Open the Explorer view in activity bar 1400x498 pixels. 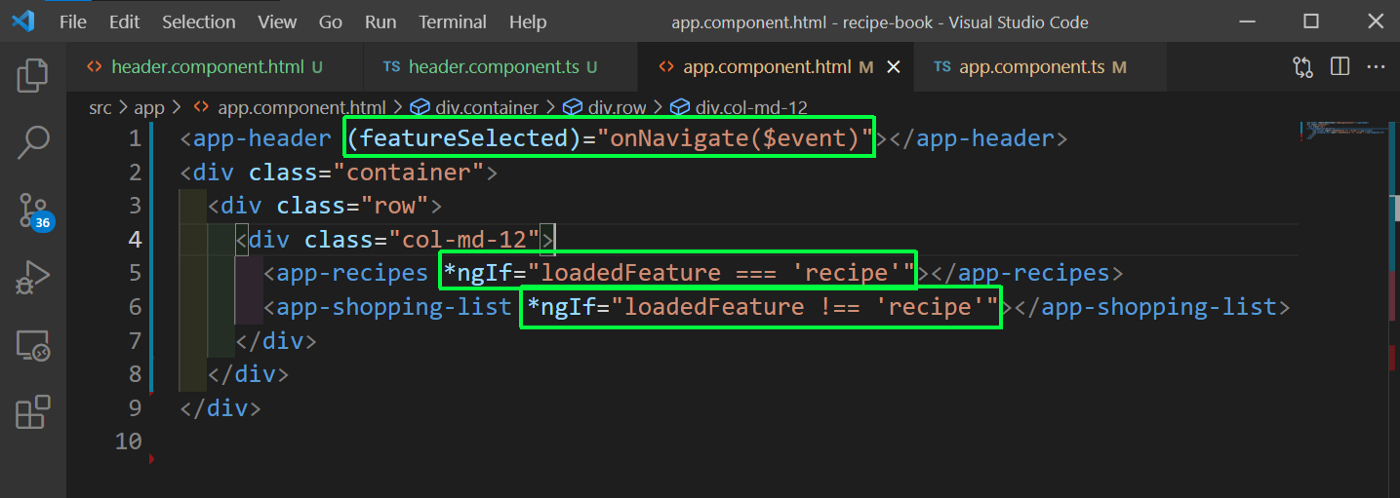tap(33, 77)
